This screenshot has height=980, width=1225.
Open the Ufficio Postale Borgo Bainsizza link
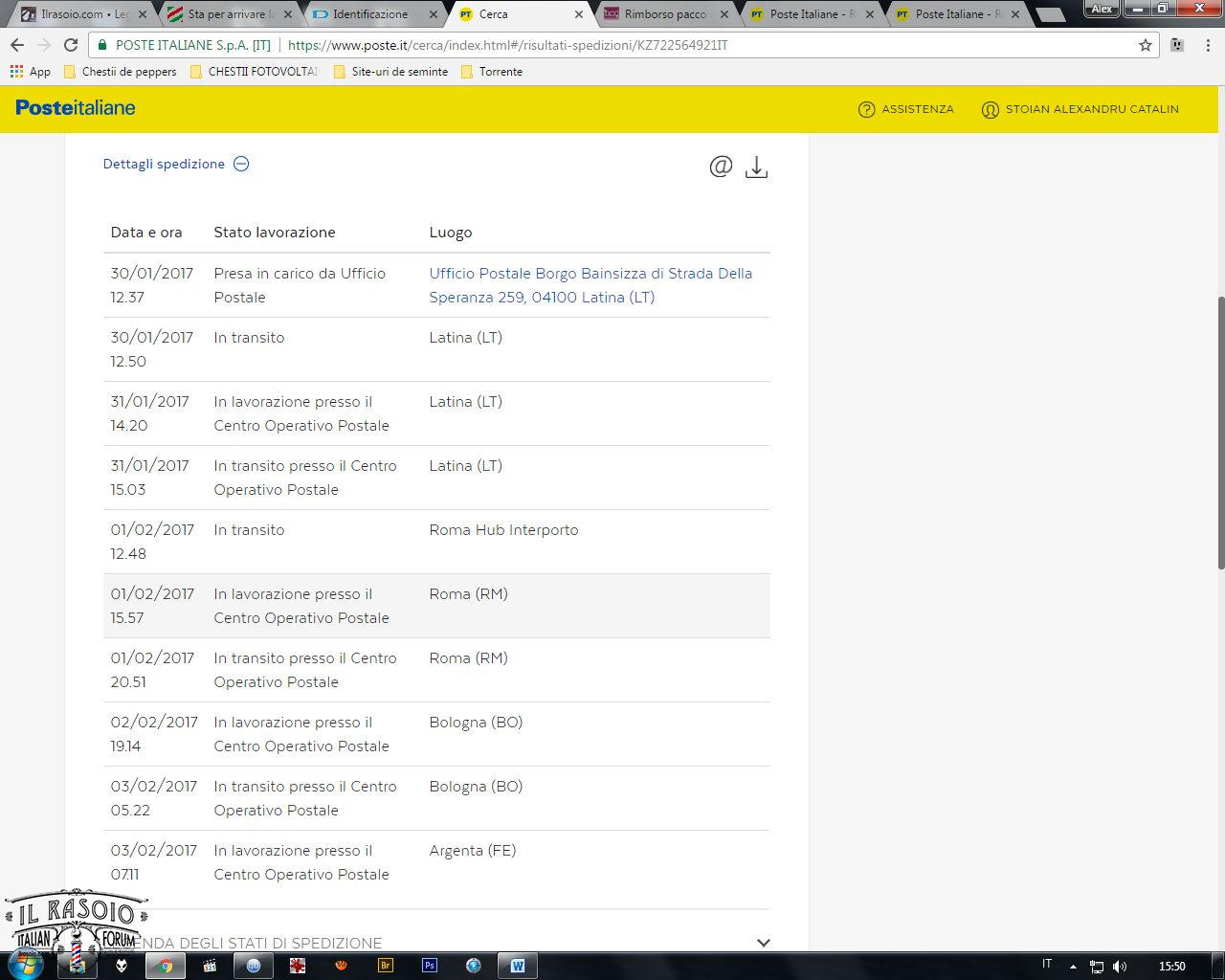click(x=590, y=285)
